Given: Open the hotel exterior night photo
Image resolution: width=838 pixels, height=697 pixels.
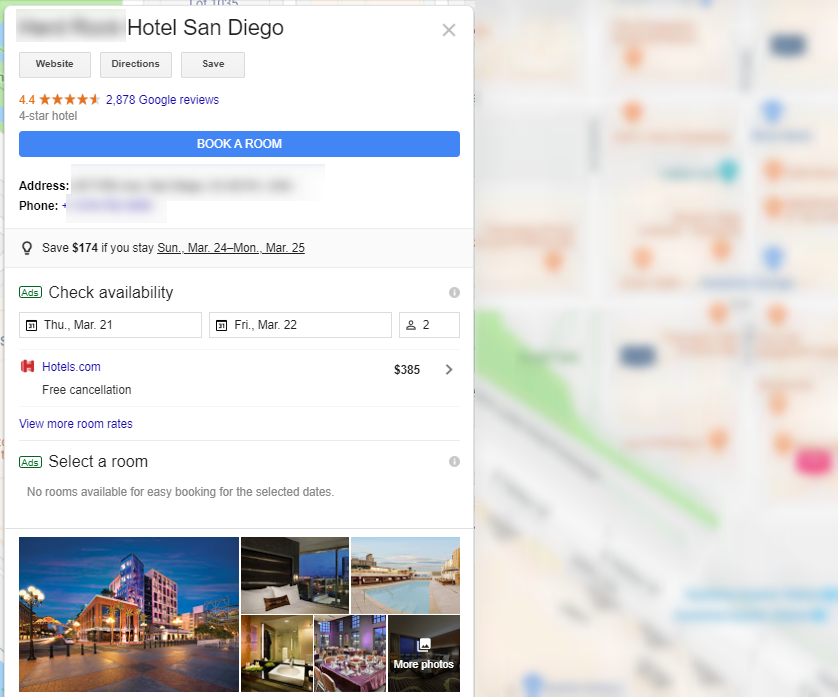Looking at the screenshot, I should [x=129, y=614].
